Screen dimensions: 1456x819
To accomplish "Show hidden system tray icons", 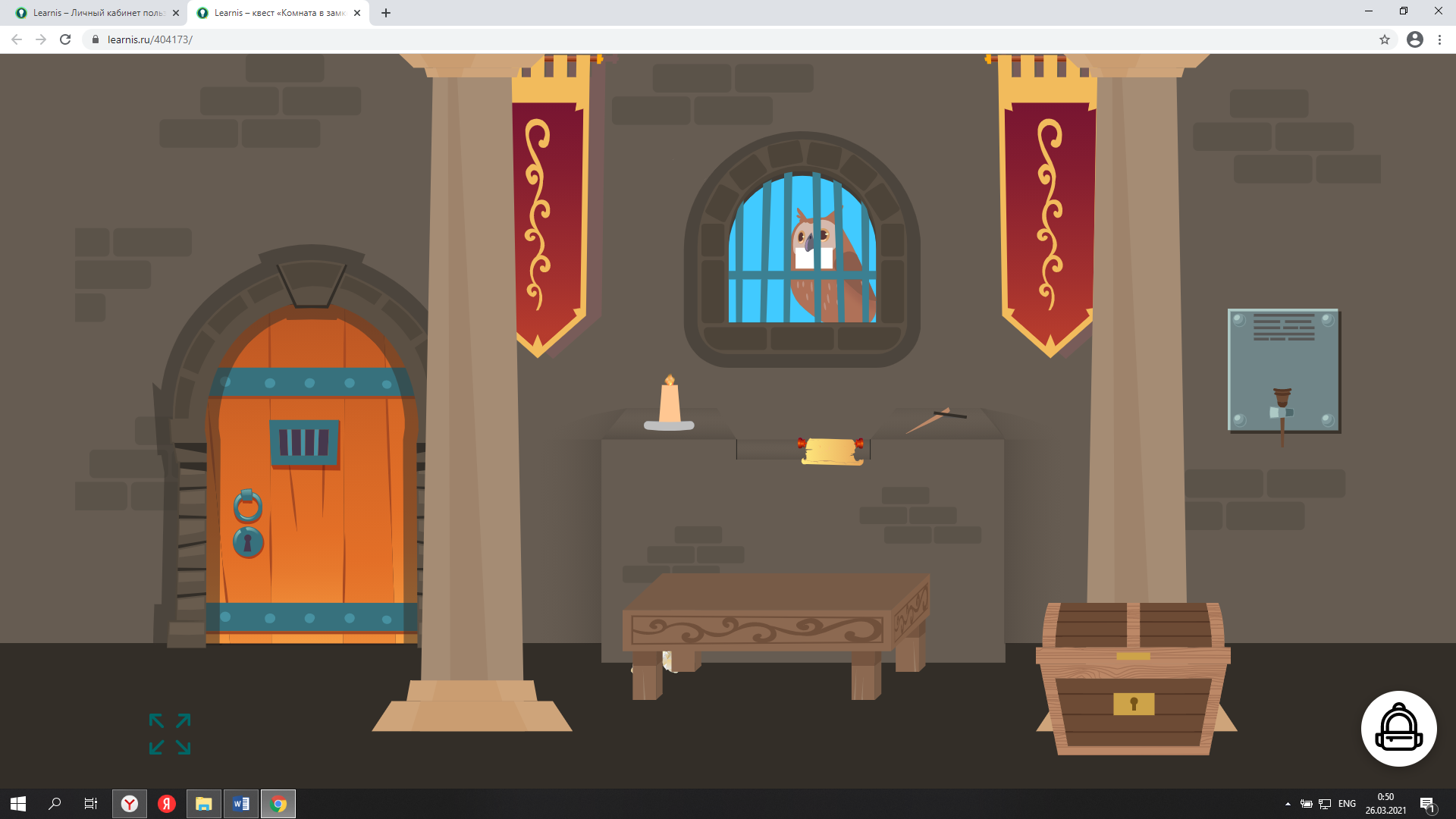I will coord(1288,804).
